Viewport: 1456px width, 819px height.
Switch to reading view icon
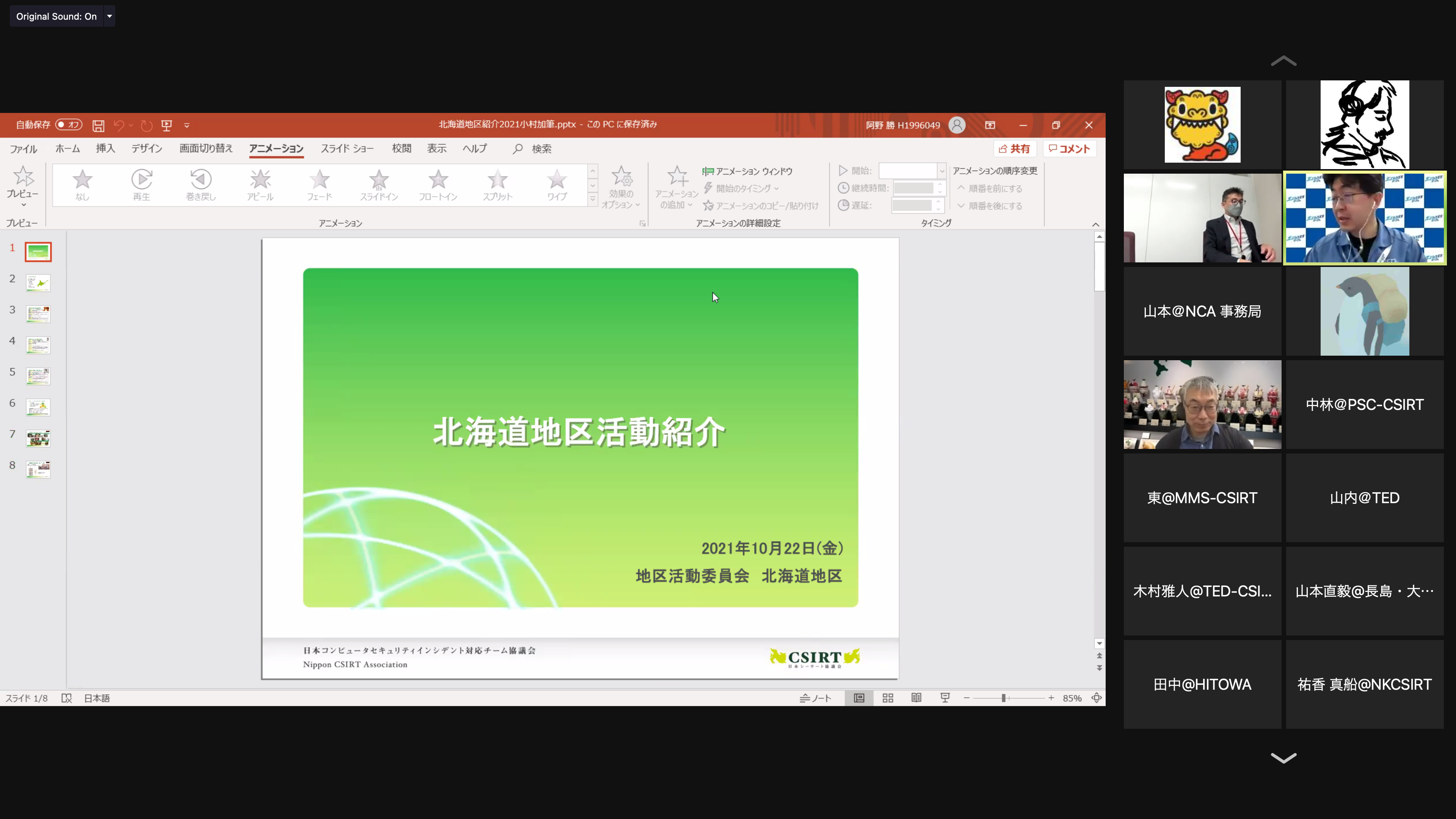tap(916, 698)
